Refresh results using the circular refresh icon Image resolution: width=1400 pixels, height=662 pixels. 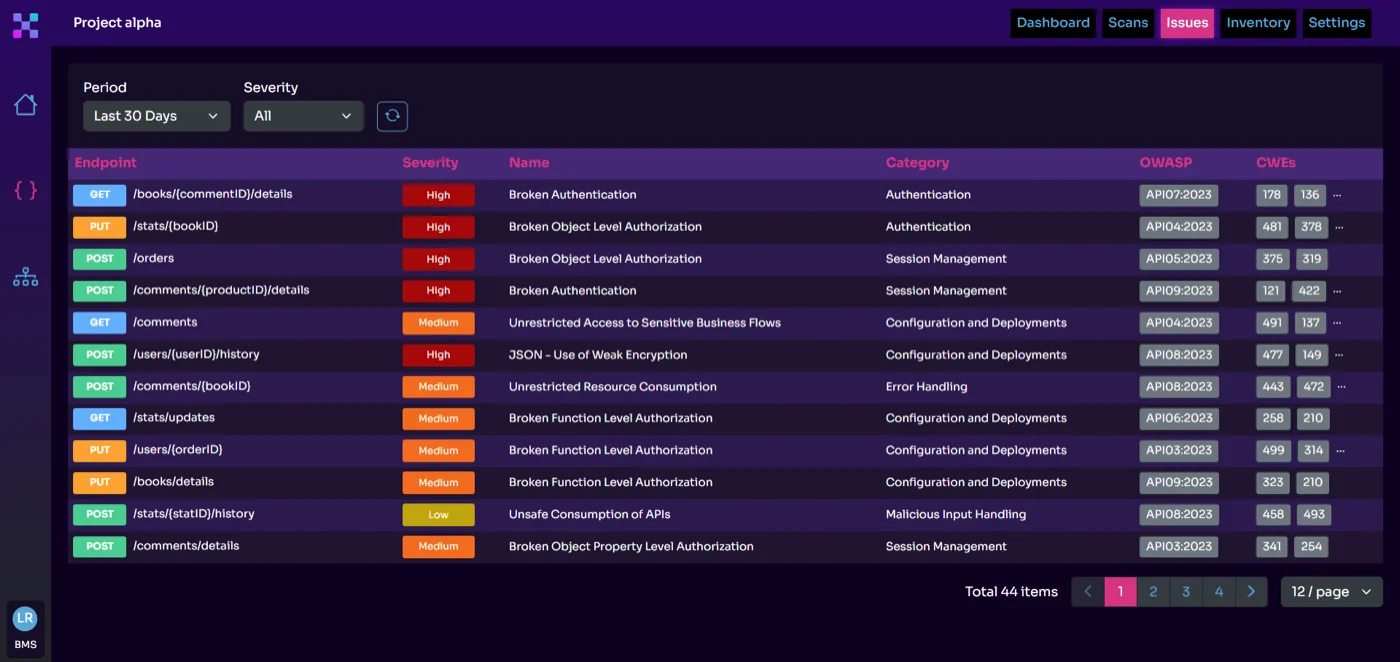click(392, 116)
